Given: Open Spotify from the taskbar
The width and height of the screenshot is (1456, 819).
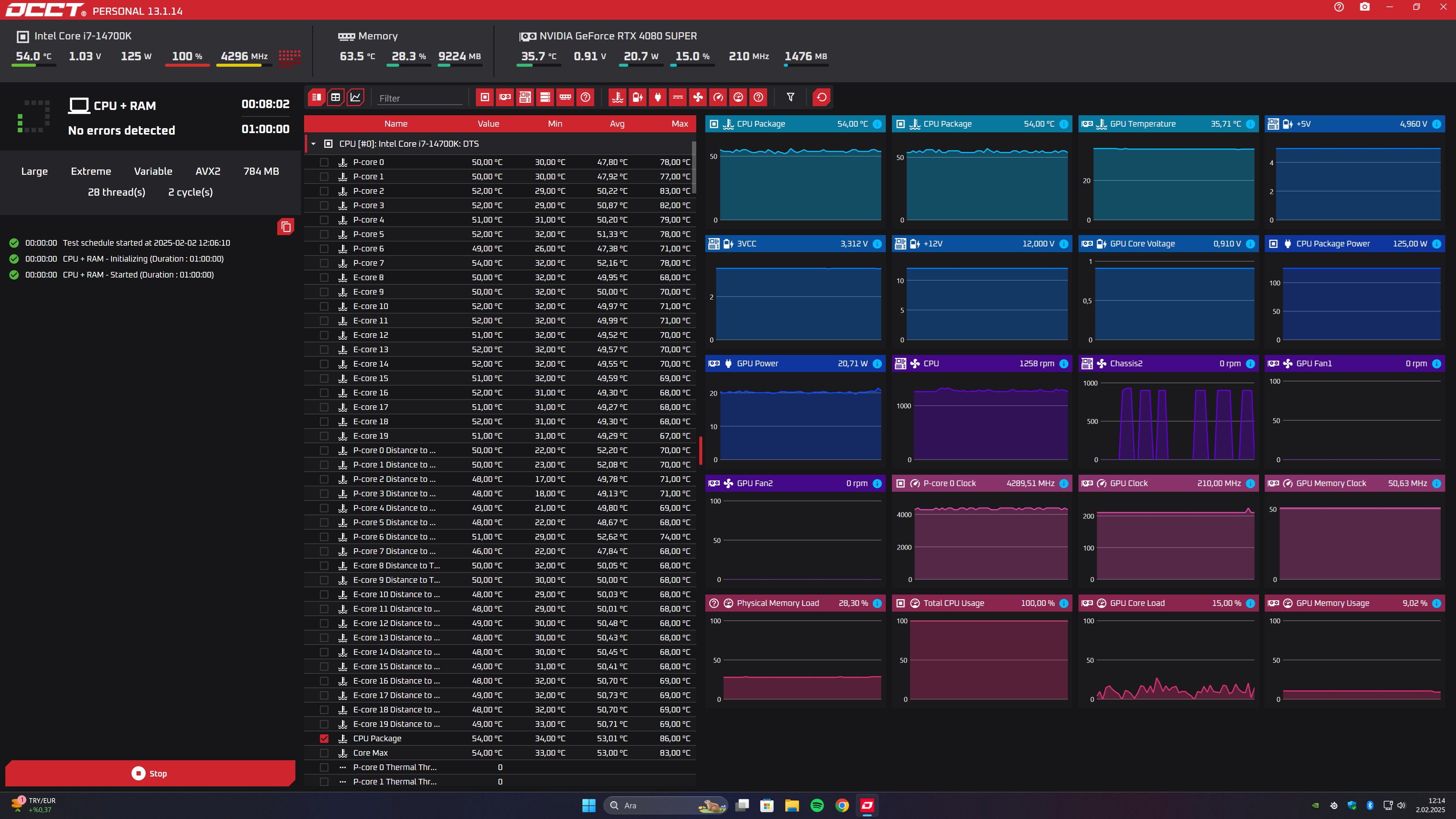Looking at the screenshot, I should [817, 805].
